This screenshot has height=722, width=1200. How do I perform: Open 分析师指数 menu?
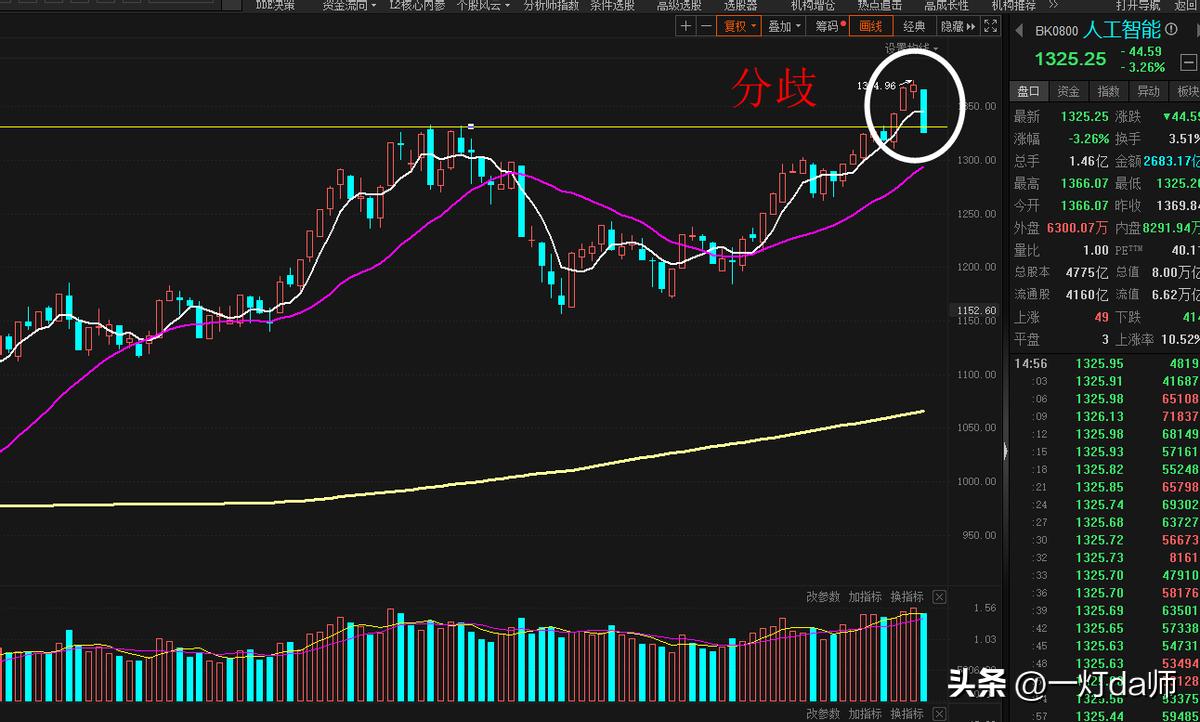(x=551, y=6)
